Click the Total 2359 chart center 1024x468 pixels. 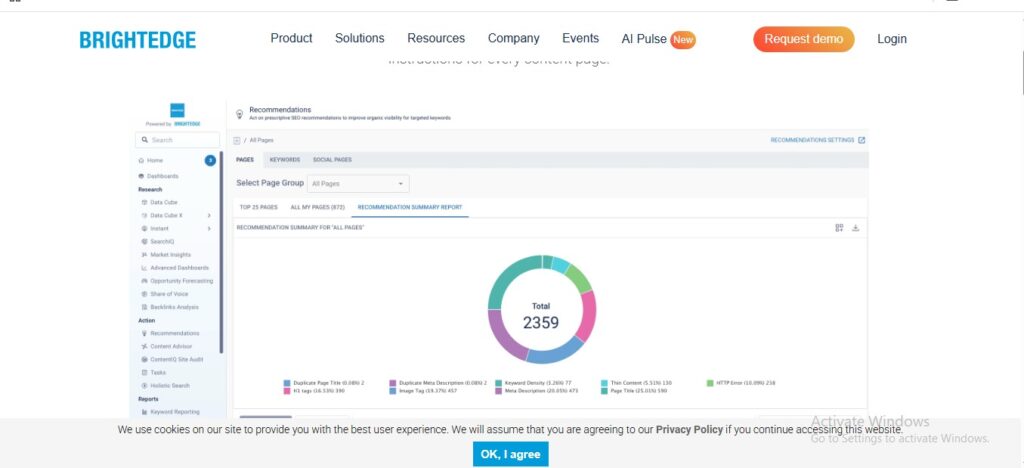click(541, 316)
